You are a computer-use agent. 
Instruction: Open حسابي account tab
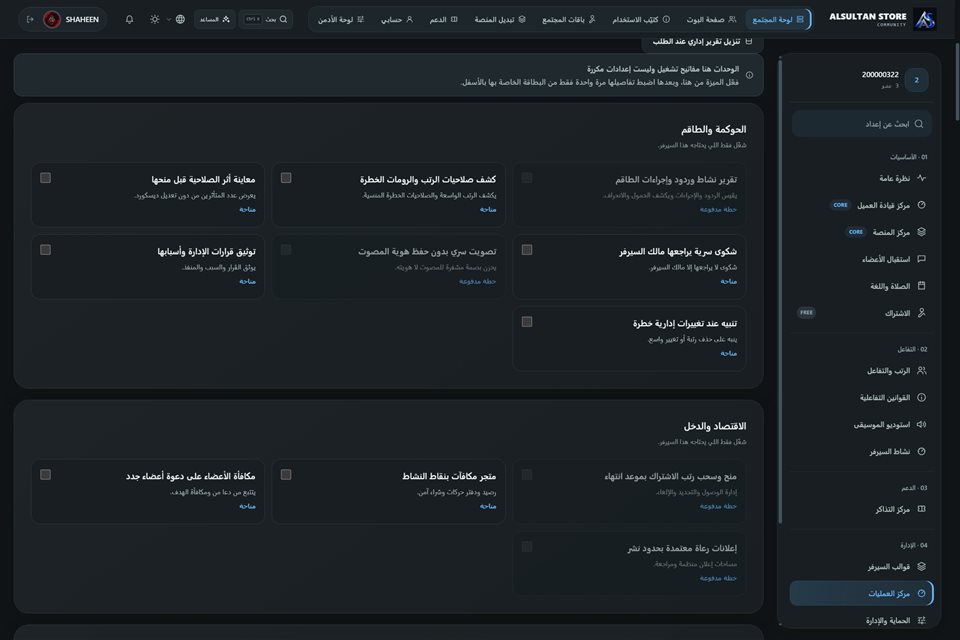397,20
